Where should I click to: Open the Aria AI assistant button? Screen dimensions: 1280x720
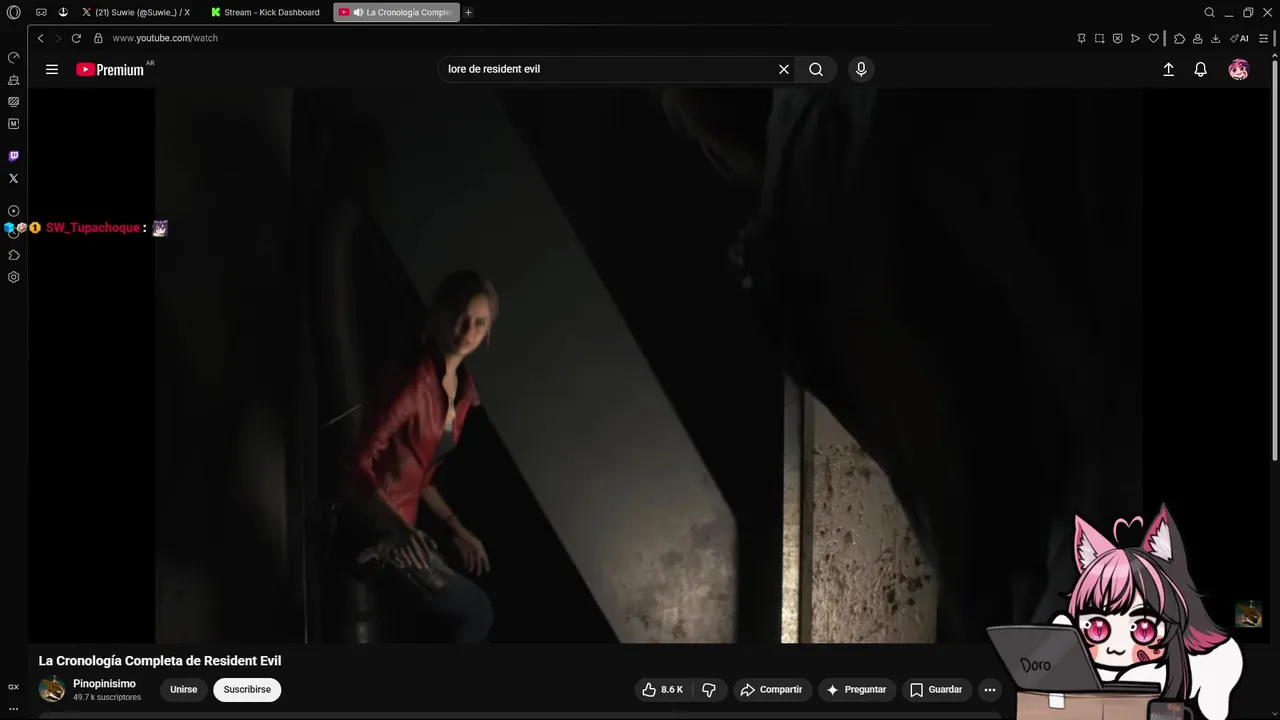click(x=1240, y=38)
